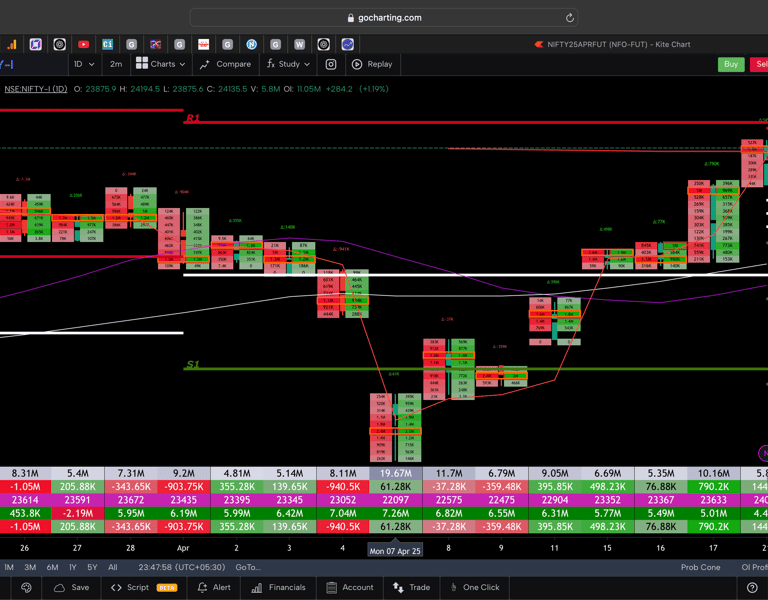Open the Ci bookmark icon

[108, 45]
